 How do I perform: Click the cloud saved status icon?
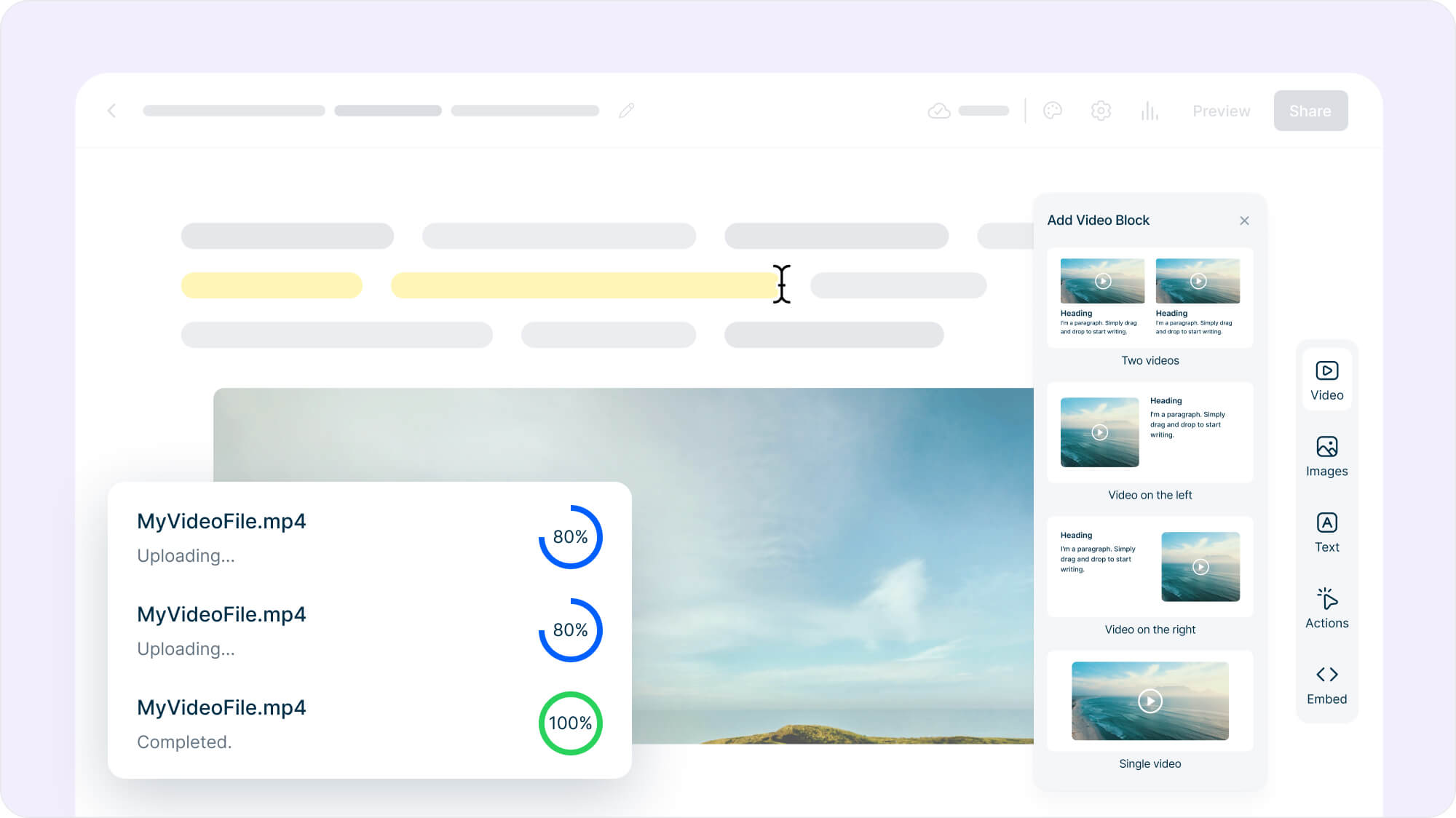click(x=939, y=111)
